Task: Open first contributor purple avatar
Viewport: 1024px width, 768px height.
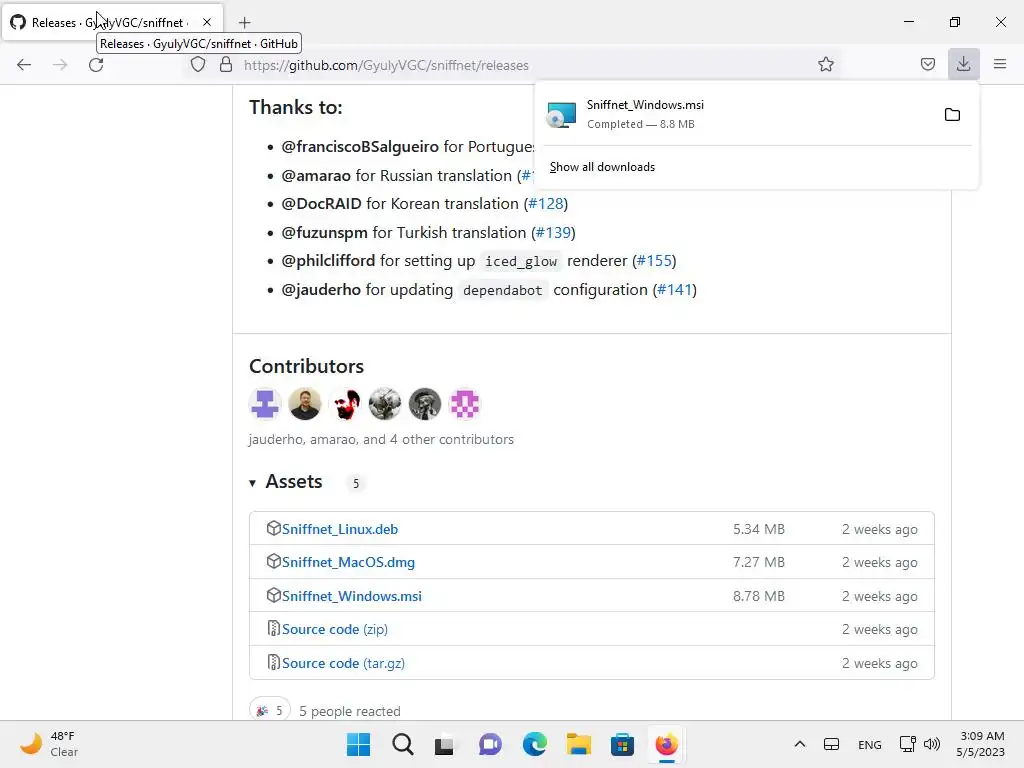Action: click(265, 404)
